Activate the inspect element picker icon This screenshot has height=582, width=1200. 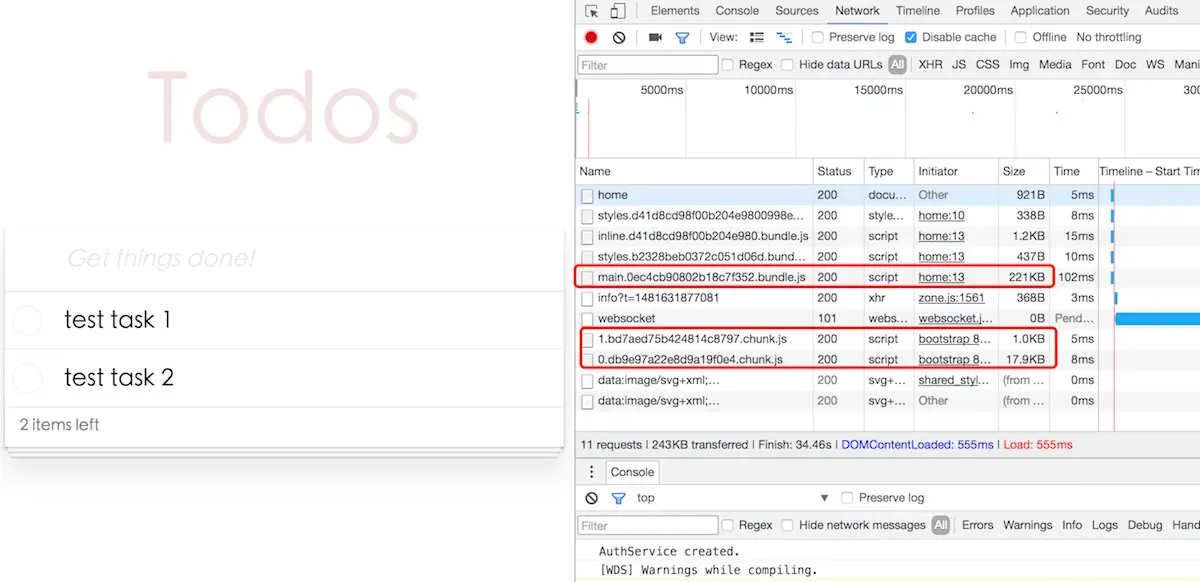[592, 11]
